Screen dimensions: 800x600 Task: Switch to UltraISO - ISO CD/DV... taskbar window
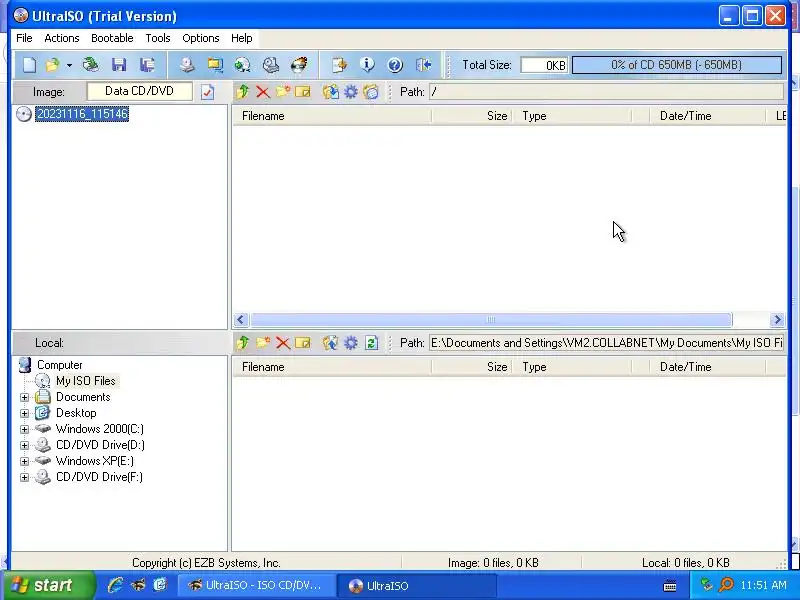point(257,586)
